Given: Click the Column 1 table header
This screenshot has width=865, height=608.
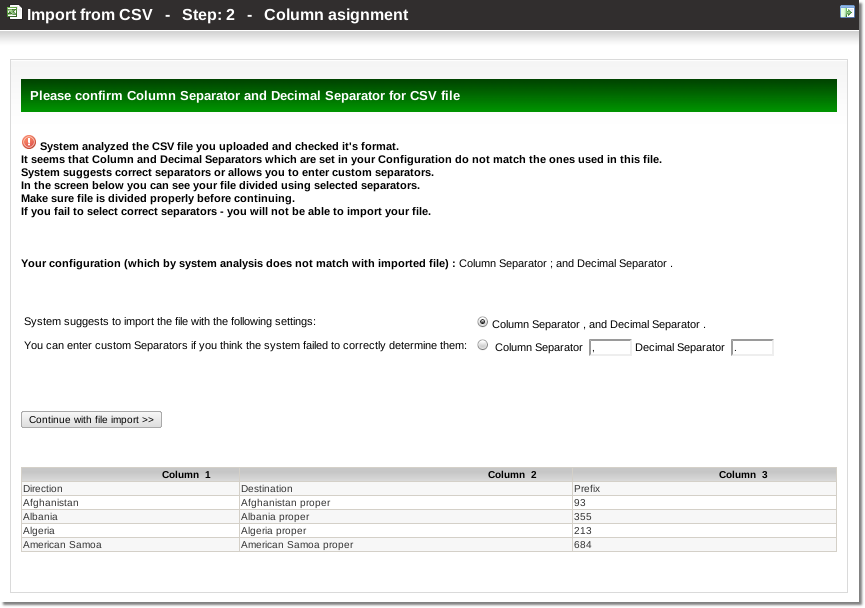Looking at the screenshot, I should (186, 474).
